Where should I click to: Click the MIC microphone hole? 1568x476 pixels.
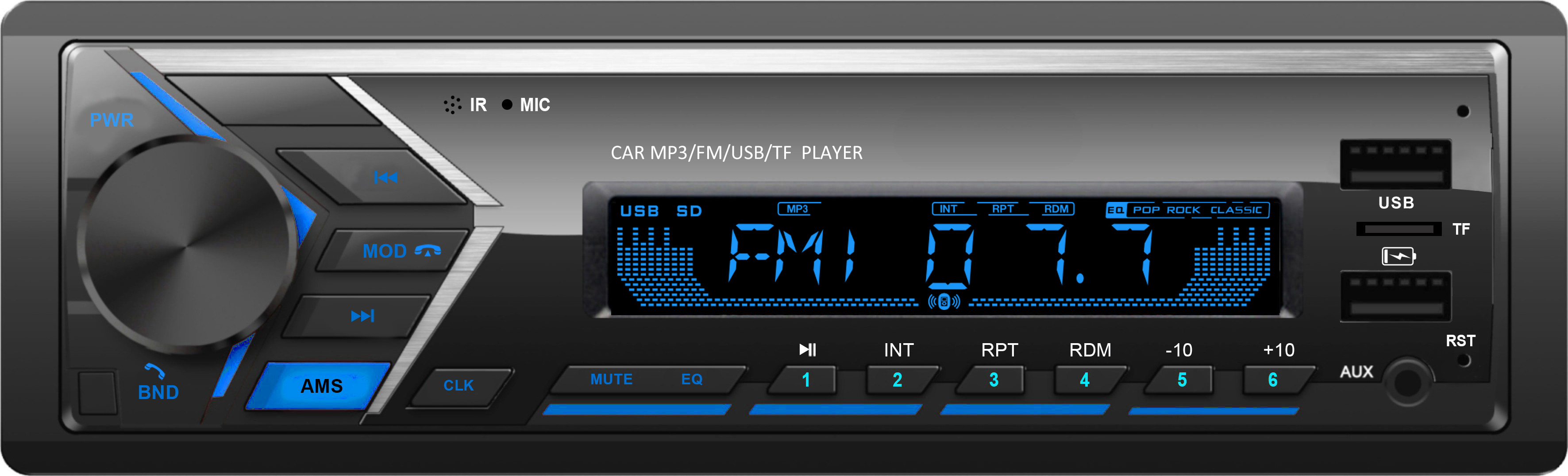(x=506, y=104)
